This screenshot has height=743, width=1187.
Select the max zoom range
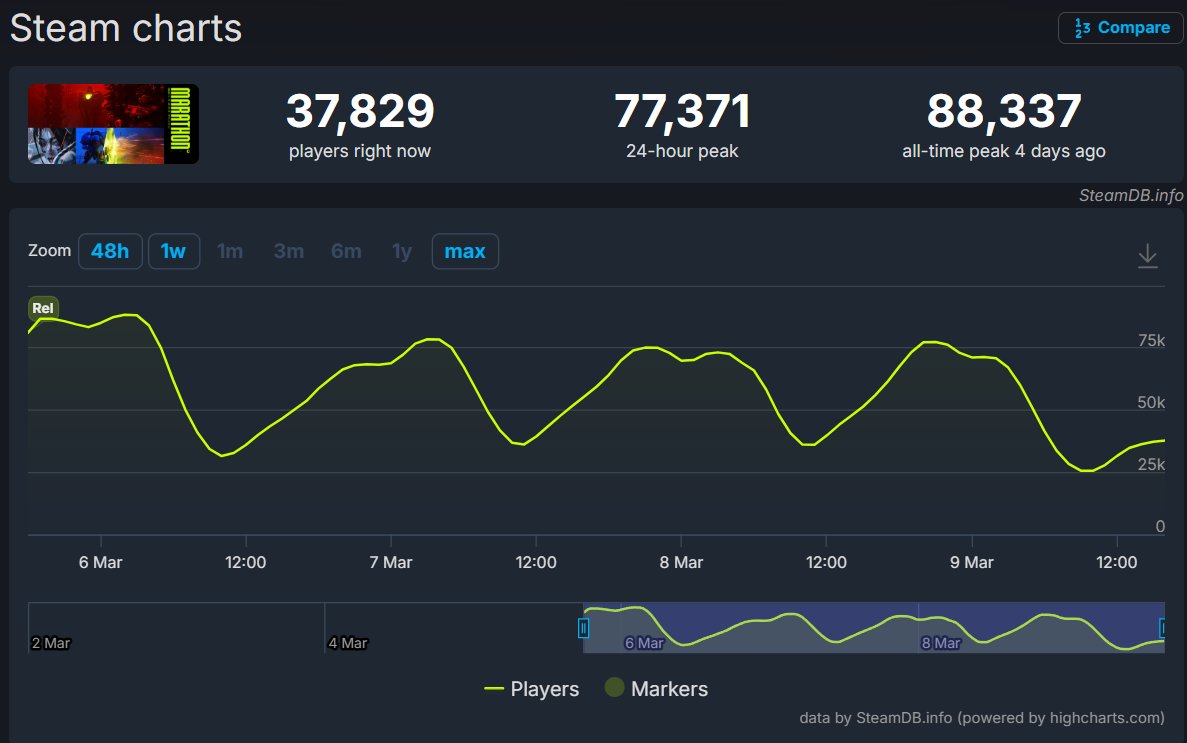tap(465, 251)
